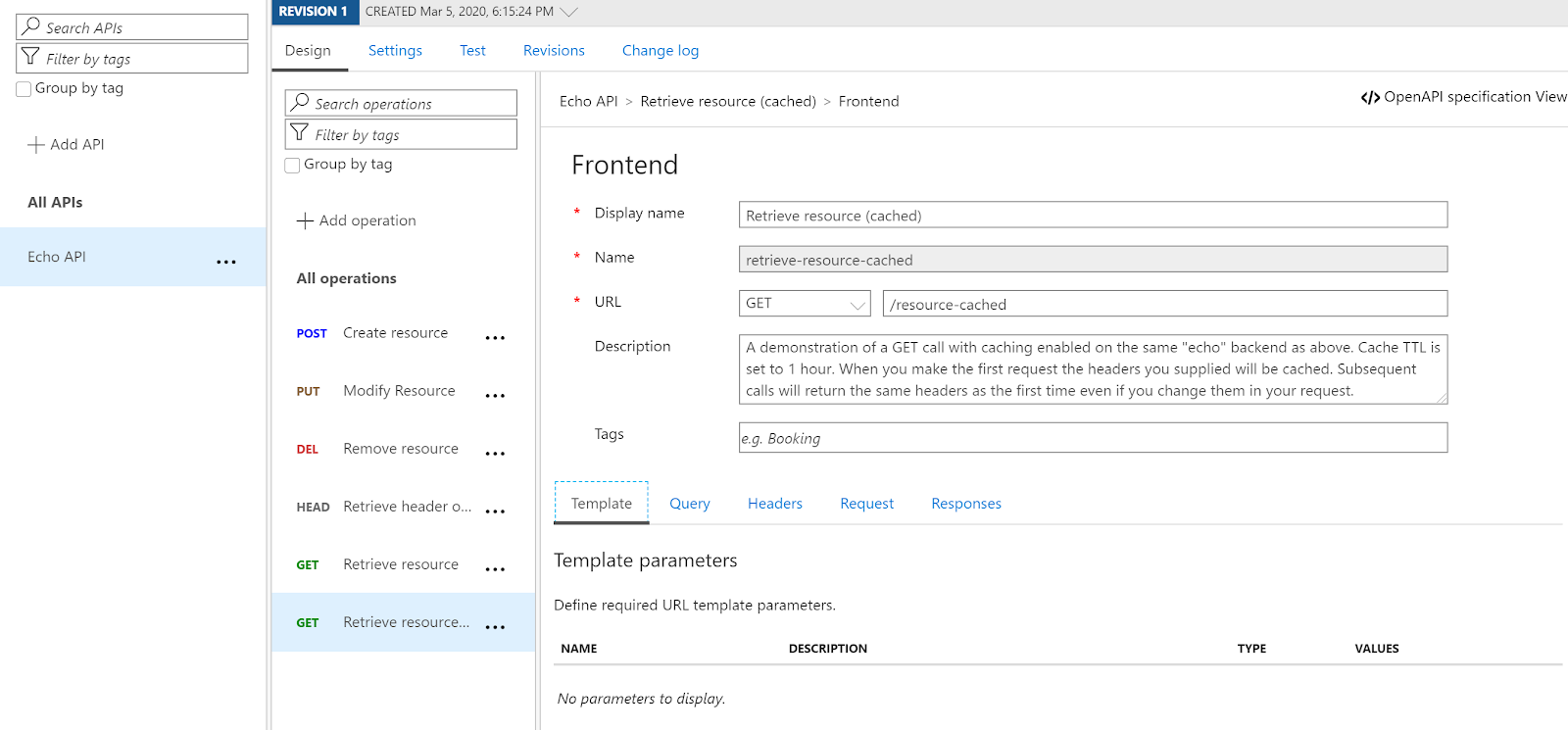This screenshot has width=1568, height=730.
Task: Open the Remove resource ellipsis menu
Action: (495, 454)
